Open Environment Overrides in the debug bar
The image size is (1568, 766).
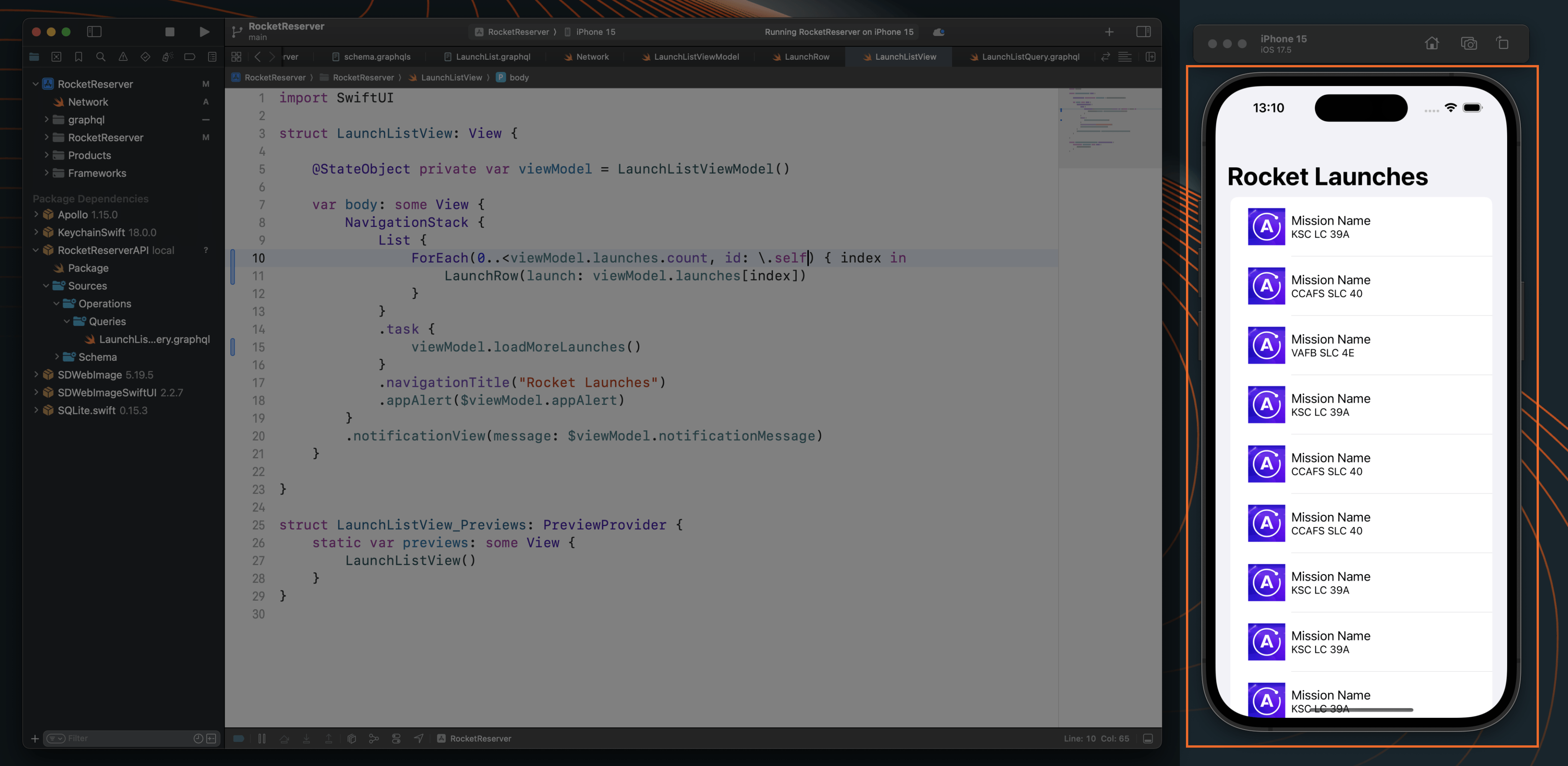click(x=396, y=738)
